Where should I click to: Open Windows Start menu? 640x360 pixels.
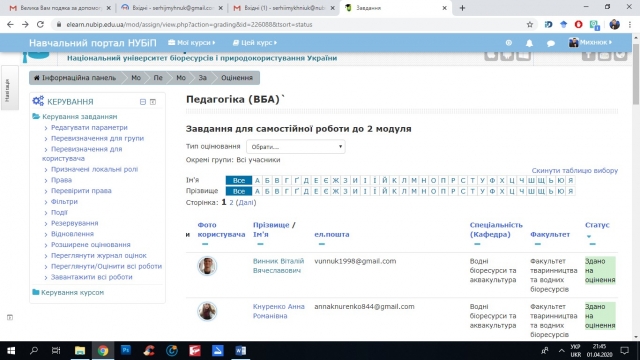coord(11,351)
